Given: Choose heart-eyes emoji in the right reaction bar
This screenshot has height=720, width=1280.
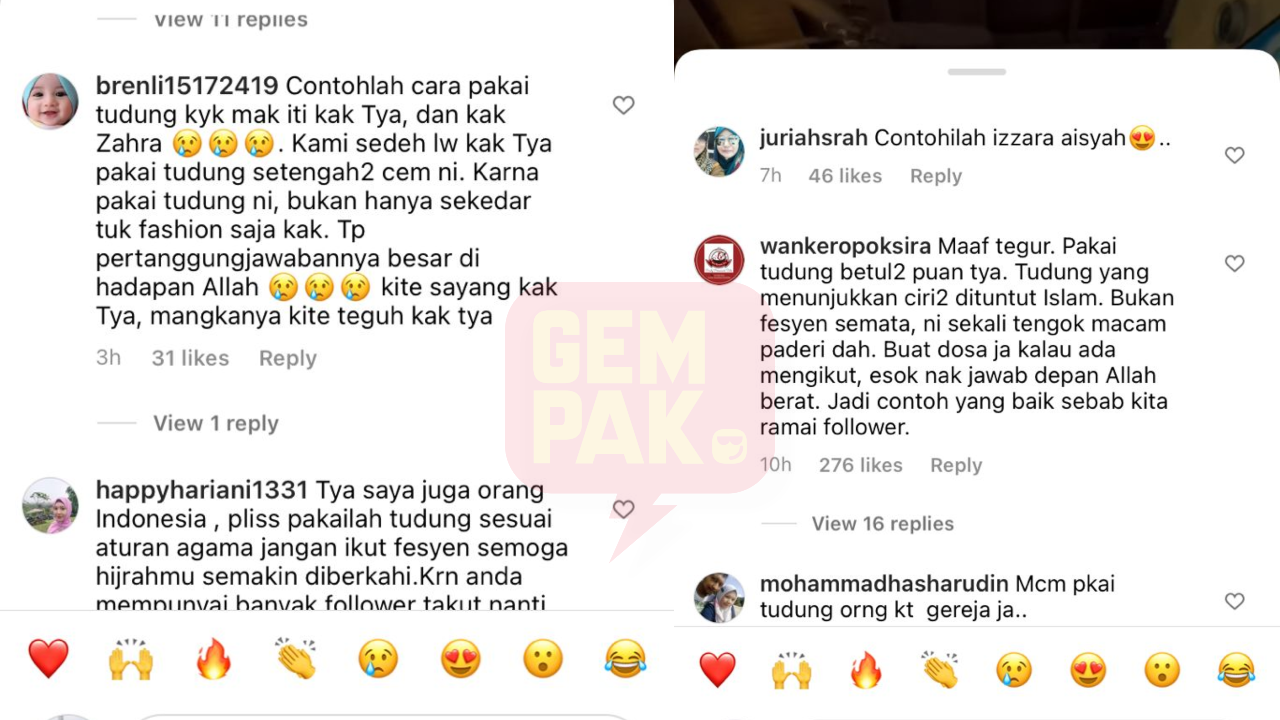Looking at the screenshot, I should 1088,670.
